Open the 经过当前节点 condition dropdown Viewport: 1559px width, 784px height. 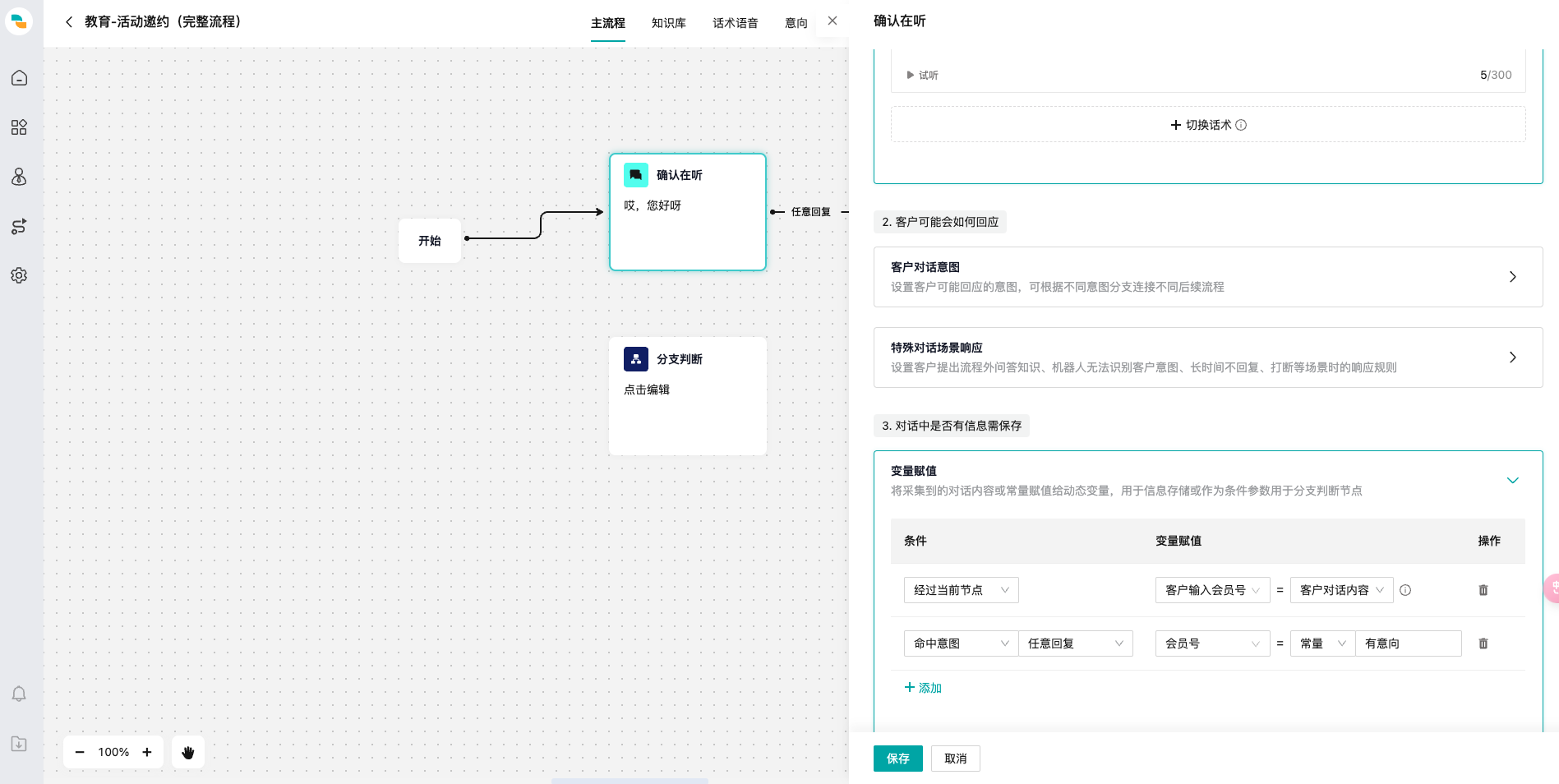point(962,590)
